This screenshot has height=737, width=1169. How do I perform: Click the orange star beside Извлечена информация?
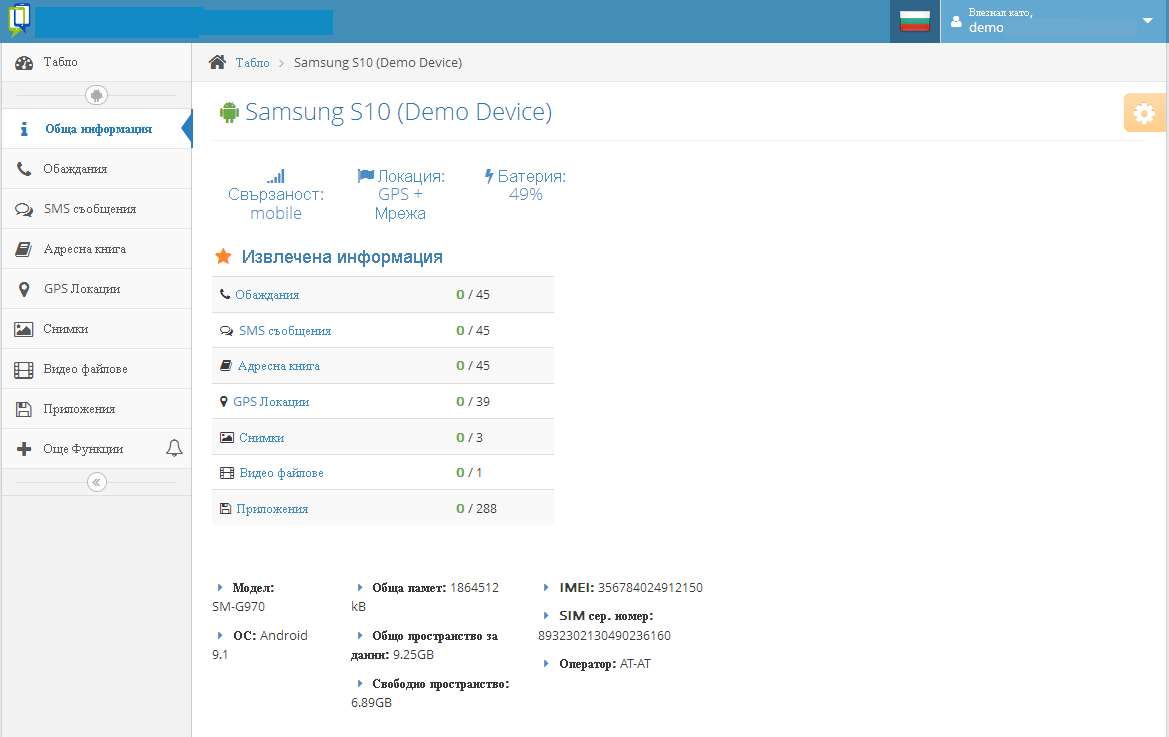click(223, 256)
